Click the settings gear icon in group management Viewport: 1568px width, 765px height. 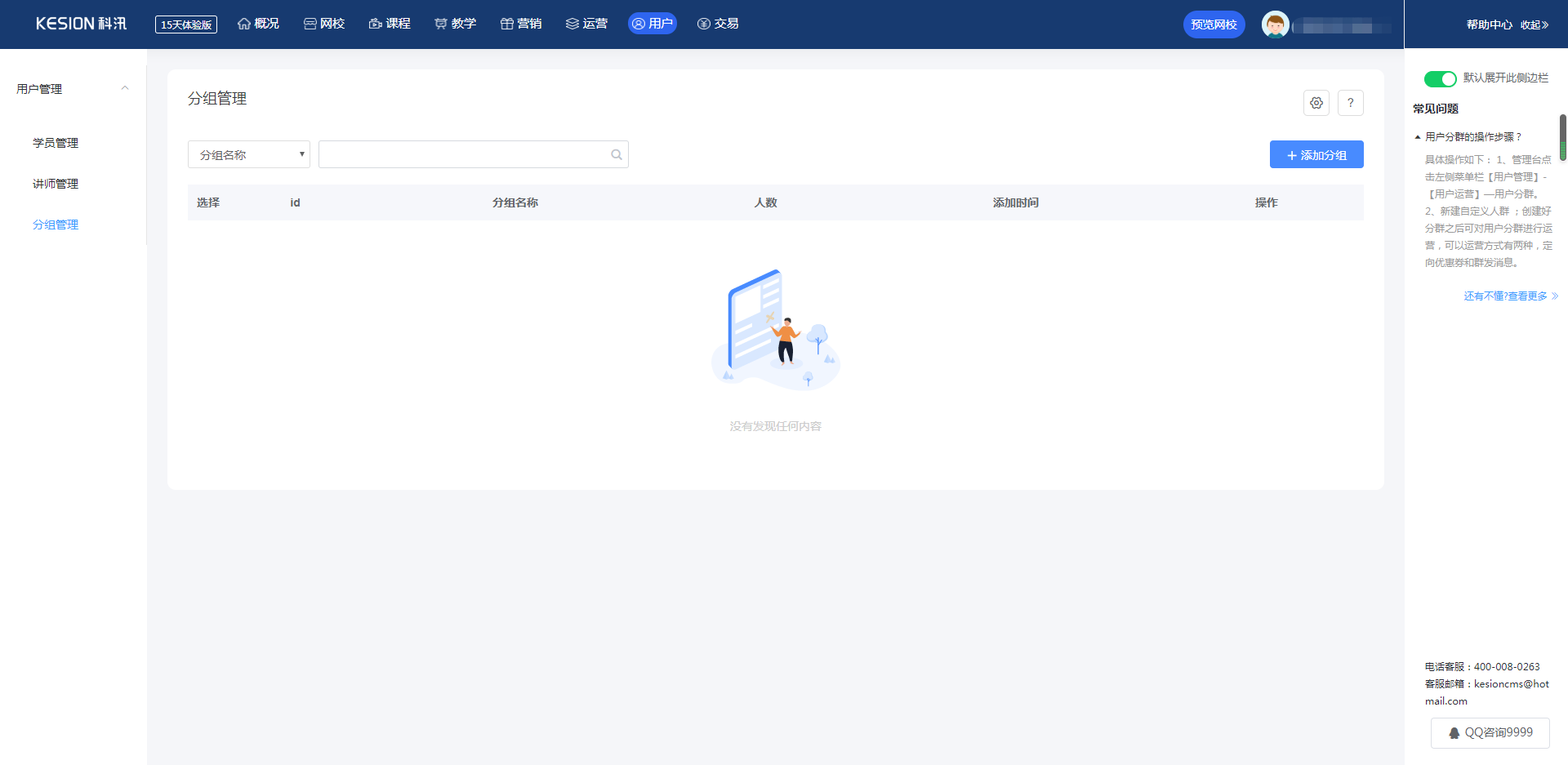coord(1316,103)
